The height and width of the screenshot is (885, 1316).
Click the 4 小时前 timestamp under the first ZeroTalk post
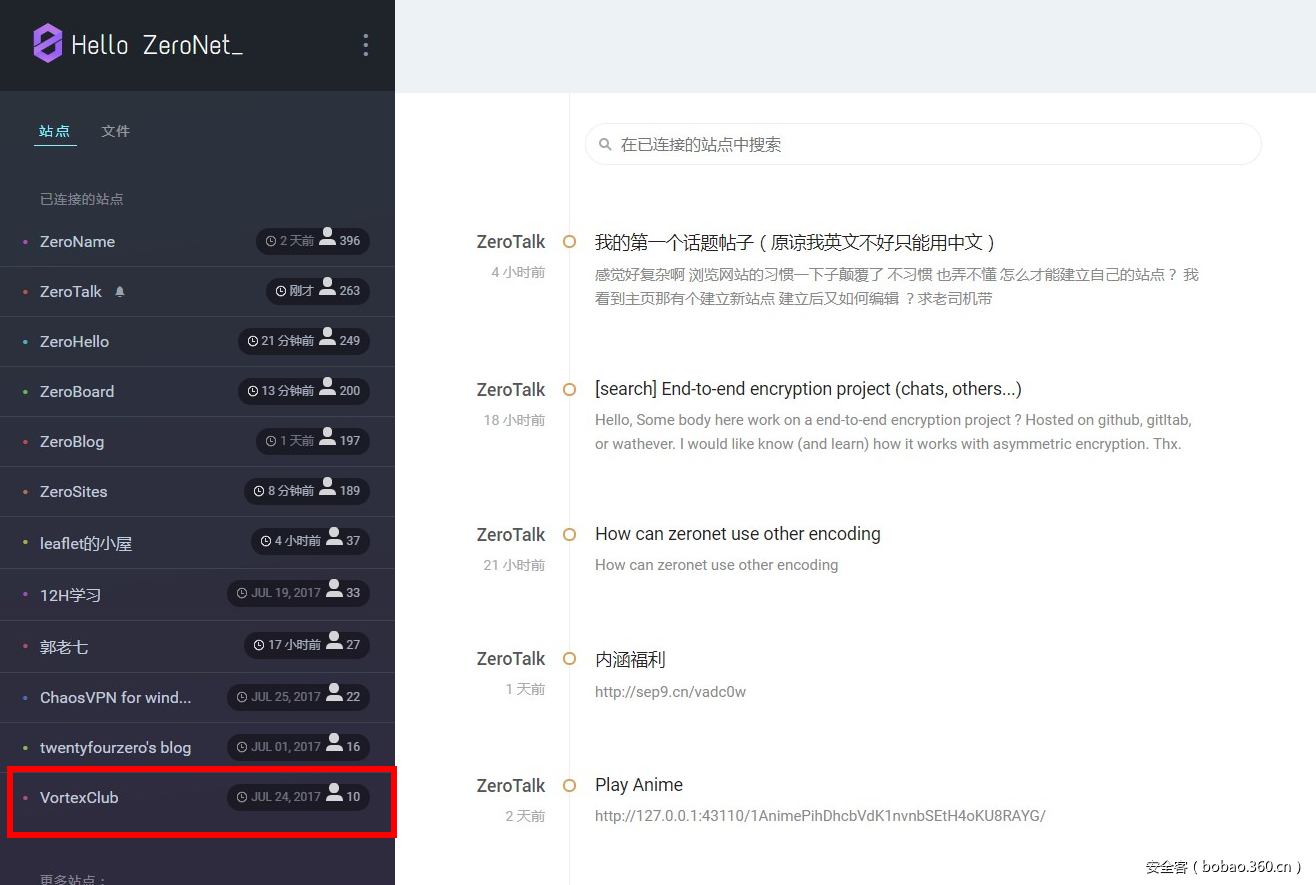tap(518, 272)
